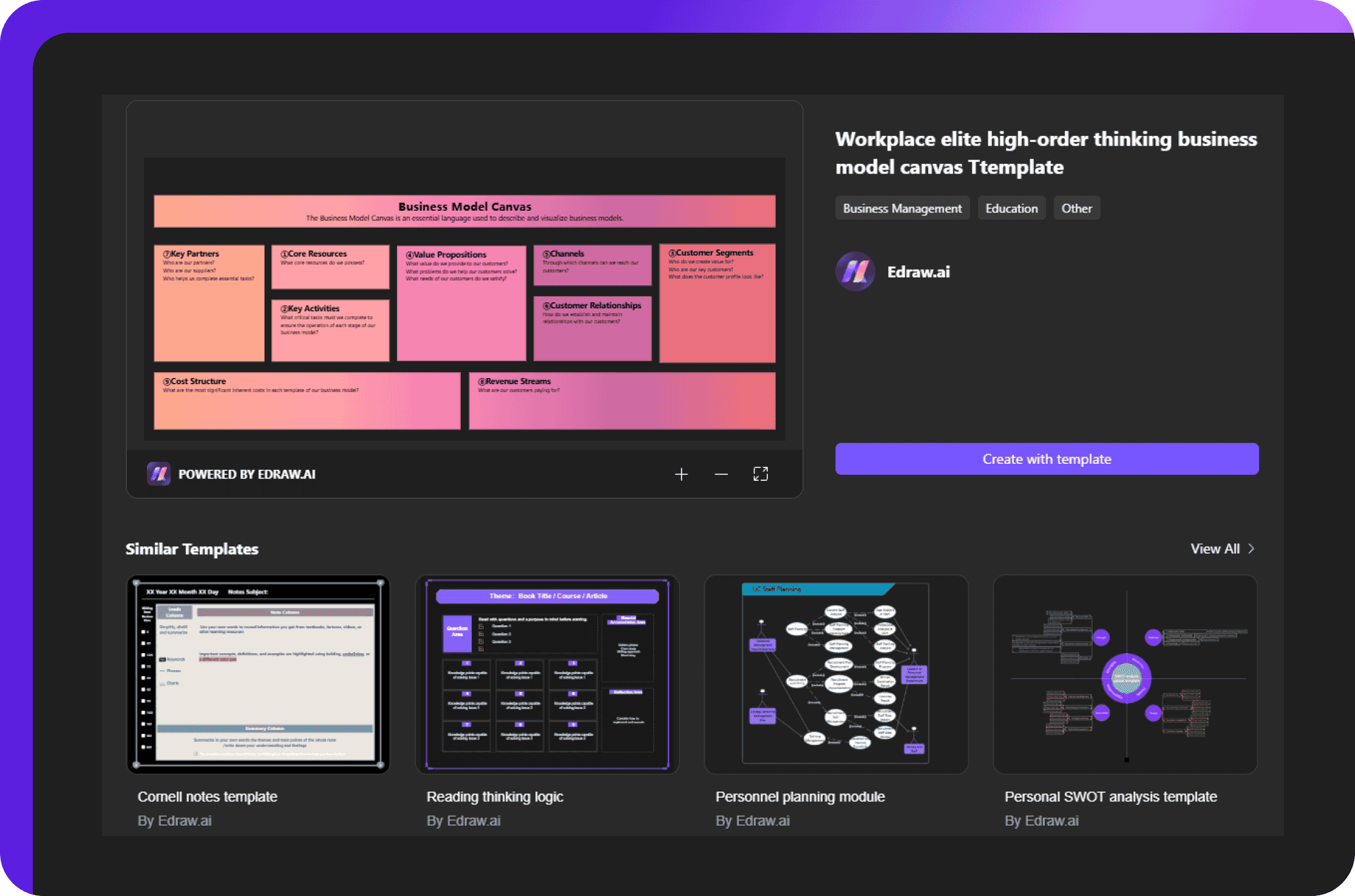The height and width of the screenshot is (896, 1355).
Task: Click the Other category tag
Action: coord(1078,208)
